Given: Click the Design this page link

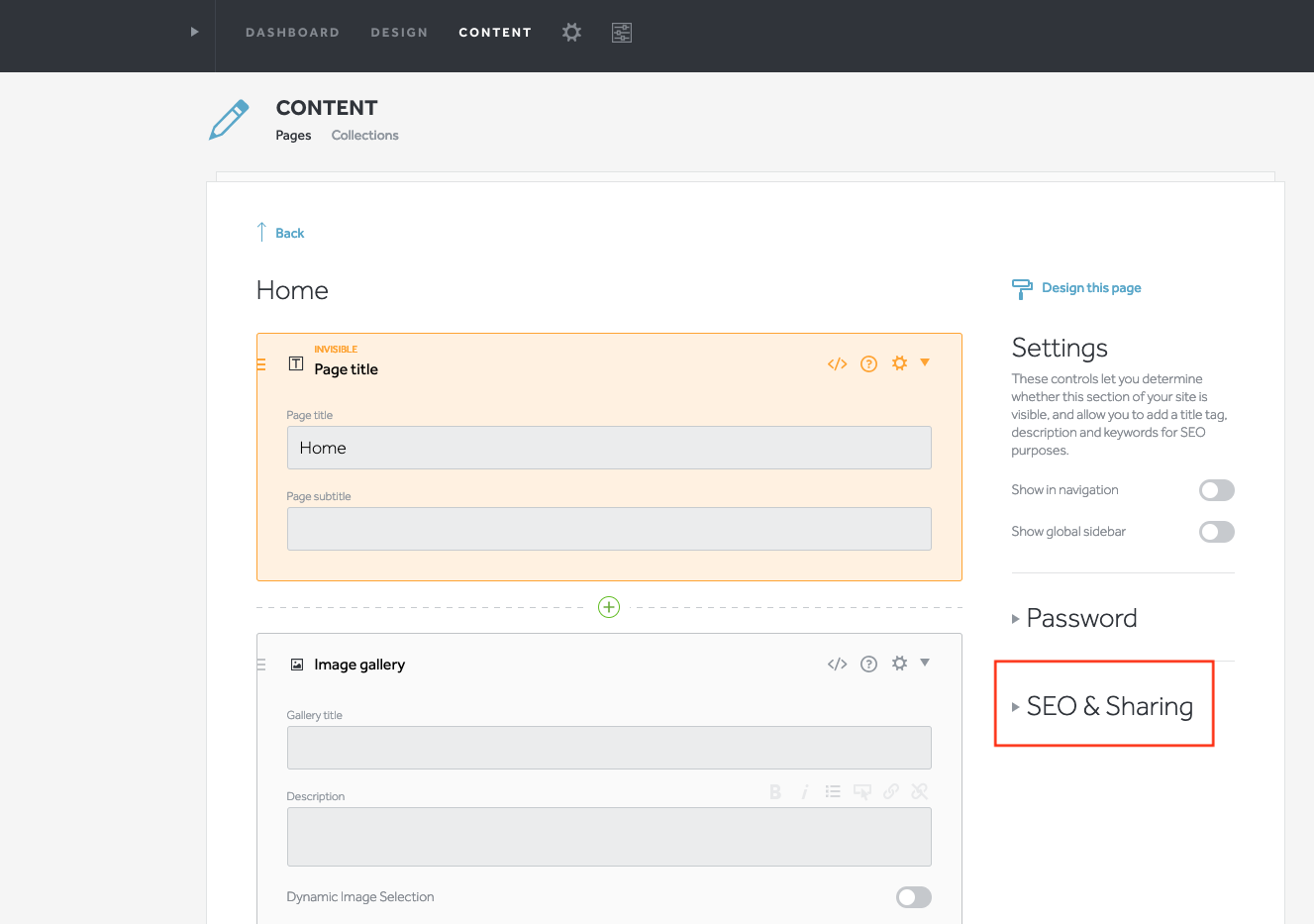Looking at the screenshot, I should (x=1090, y=288).
